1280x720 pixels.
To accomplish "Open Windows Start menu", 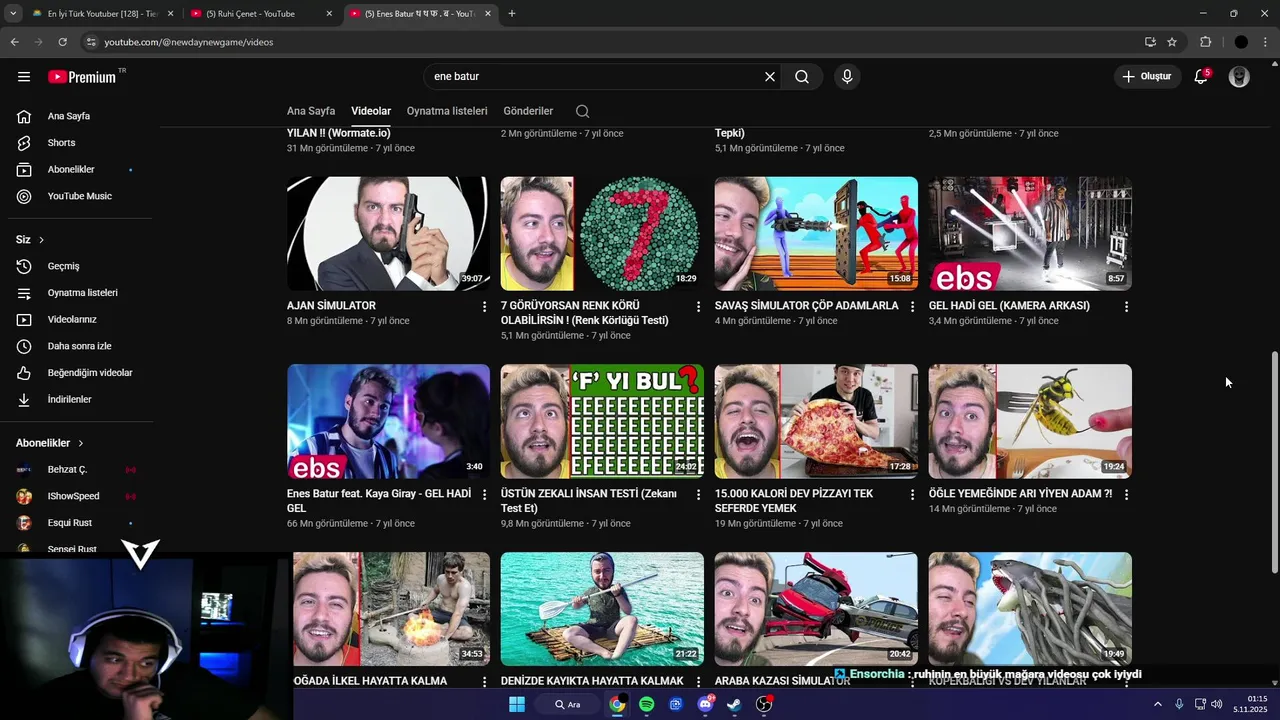I will point(517,704).
